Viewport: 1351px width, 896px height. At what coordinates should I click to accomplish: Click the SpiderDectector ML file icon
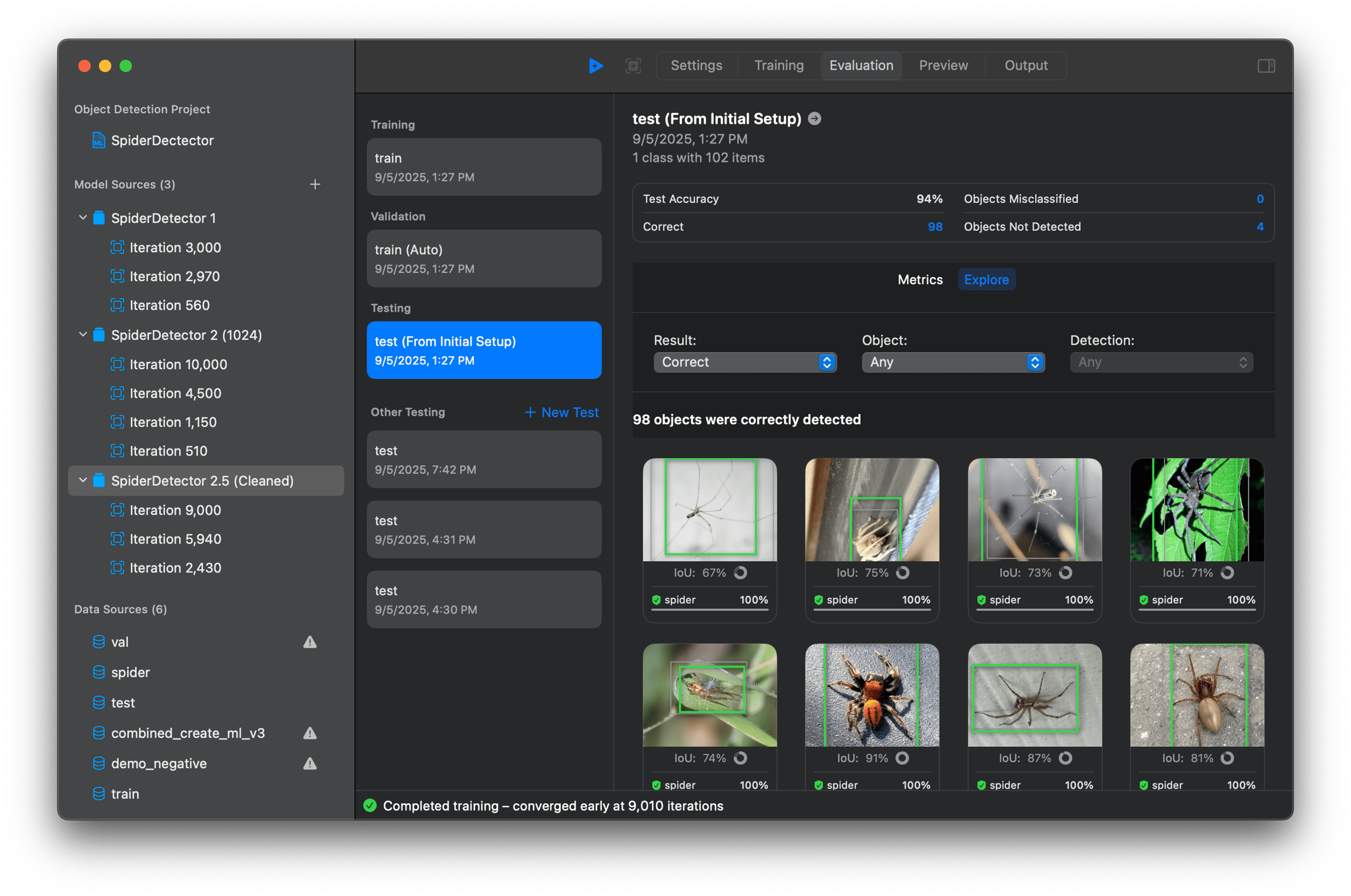tap(99, 141)
